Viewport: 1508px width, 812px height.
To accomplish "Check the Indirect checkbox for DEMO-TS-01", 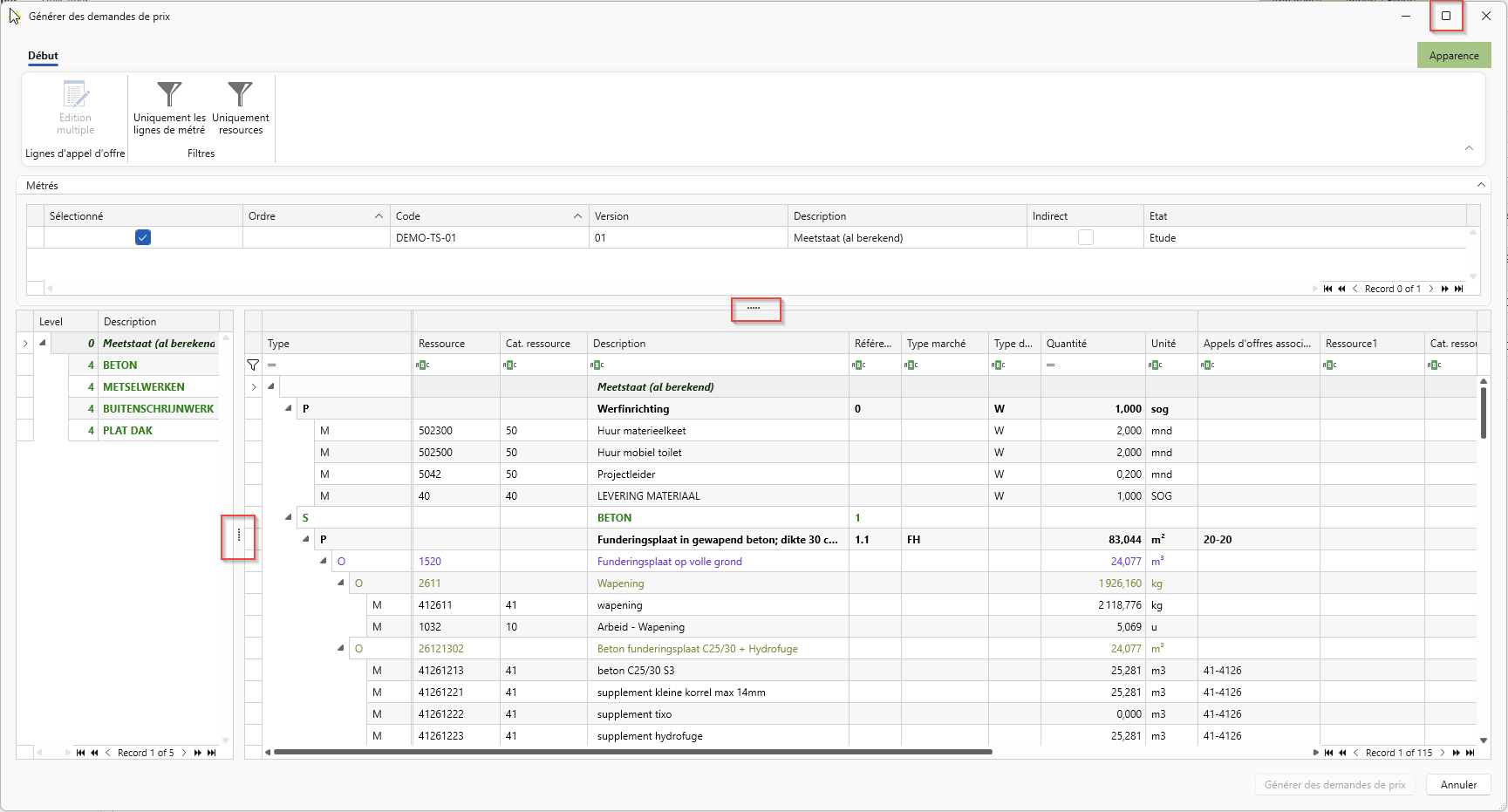I will [1086, 237].
